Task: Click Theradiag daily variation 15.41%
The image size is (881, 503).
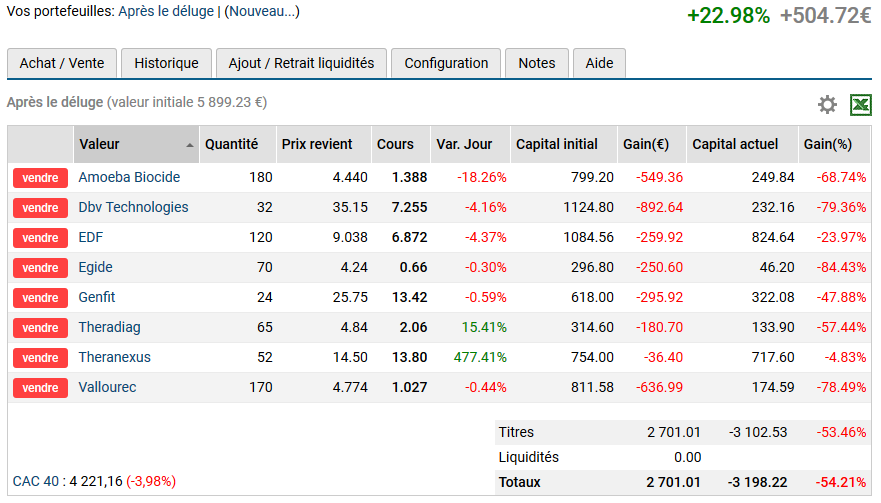Action: pos(484,327)
